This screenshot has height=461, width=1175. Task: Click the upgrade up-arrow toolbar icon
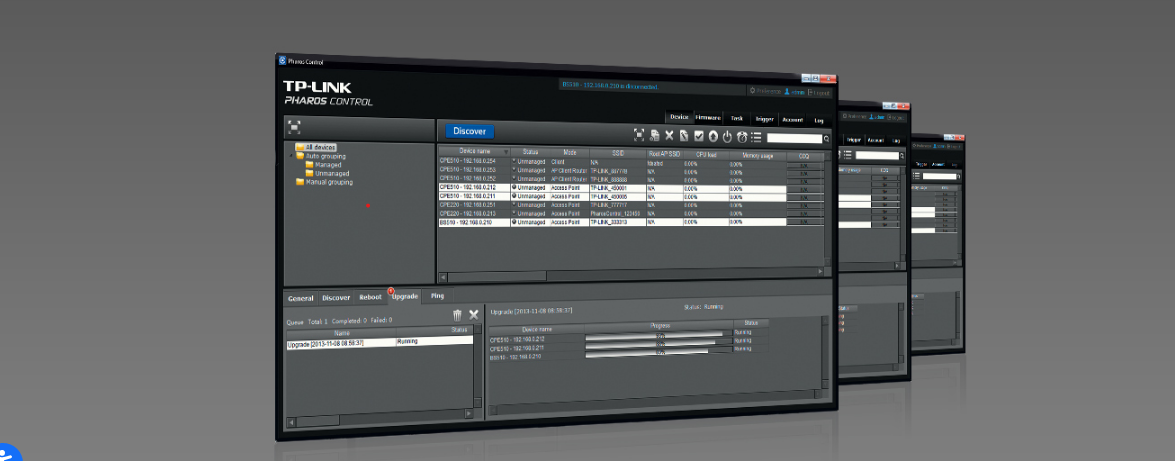[713, 136]
